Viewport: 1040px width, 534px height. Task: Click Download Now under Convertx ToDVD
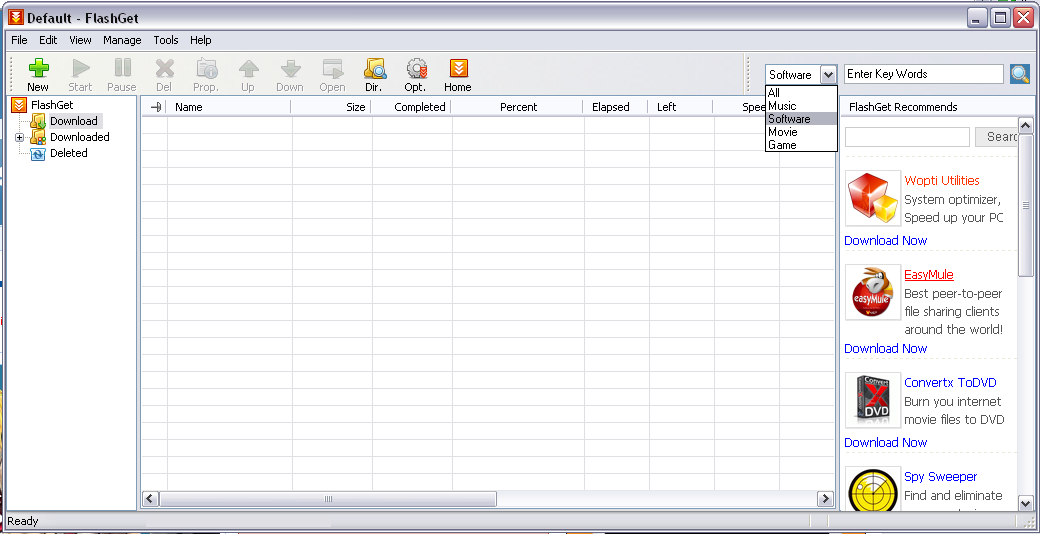[x=885, y=442]
